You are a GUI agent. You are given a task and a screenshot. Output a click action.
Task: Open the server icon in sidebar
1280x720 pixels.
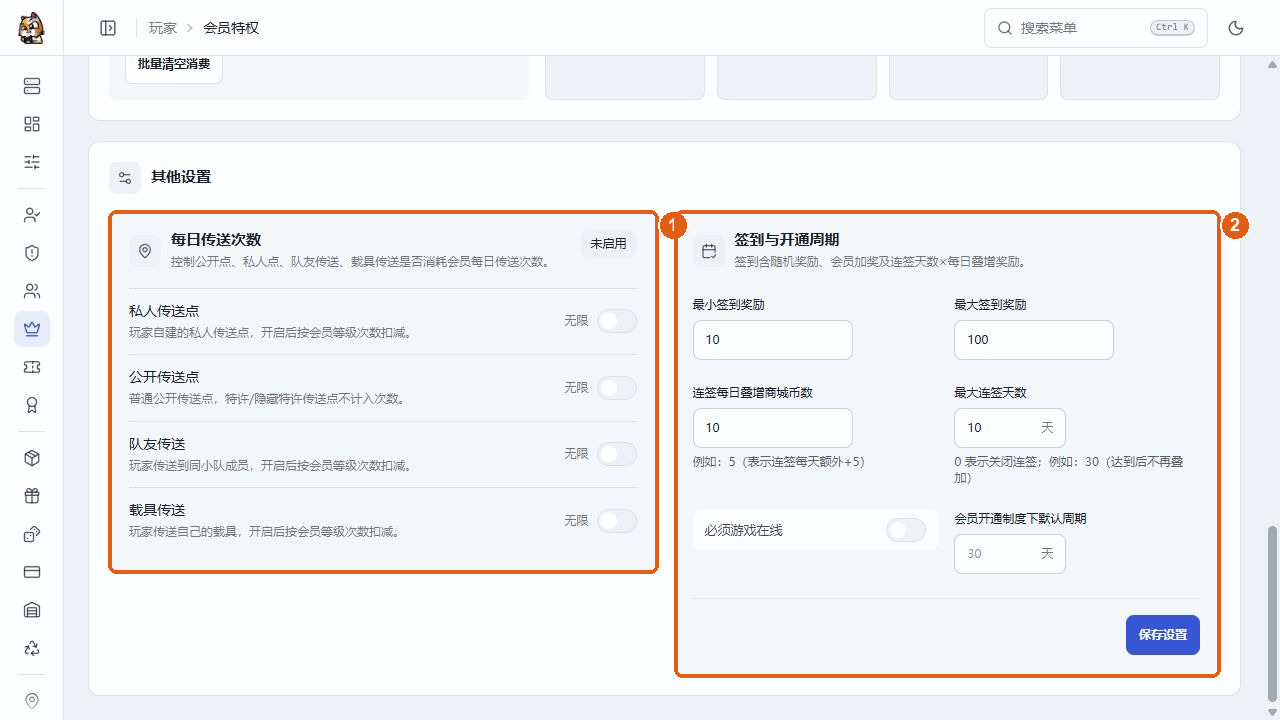click(x=32, y=86)
